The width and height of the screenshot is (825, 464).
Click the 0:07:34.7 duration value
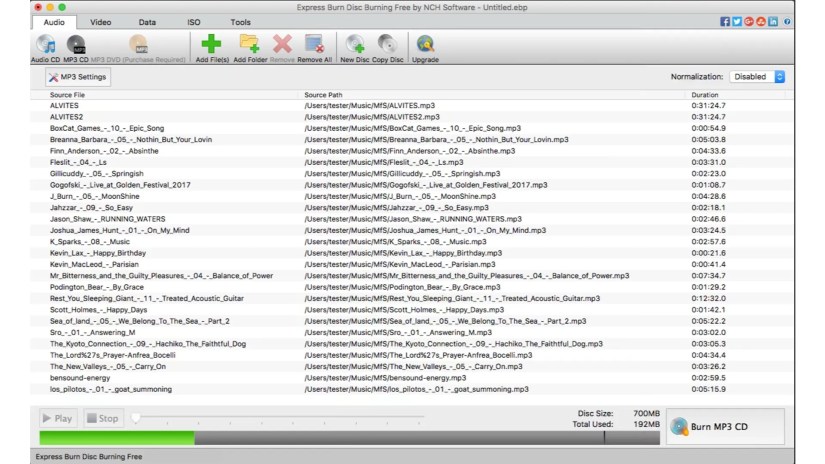[x=708, y=276]
